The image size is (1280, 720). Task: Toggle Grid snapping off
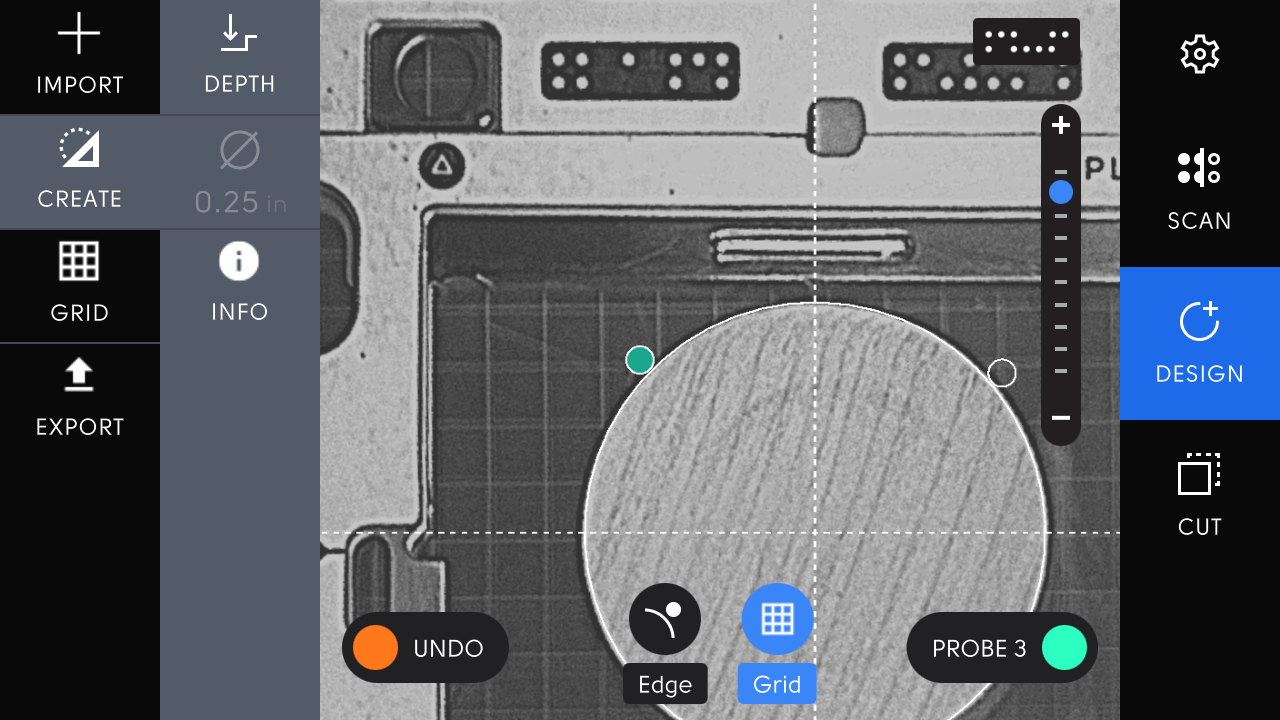click(x=777, y=620)
